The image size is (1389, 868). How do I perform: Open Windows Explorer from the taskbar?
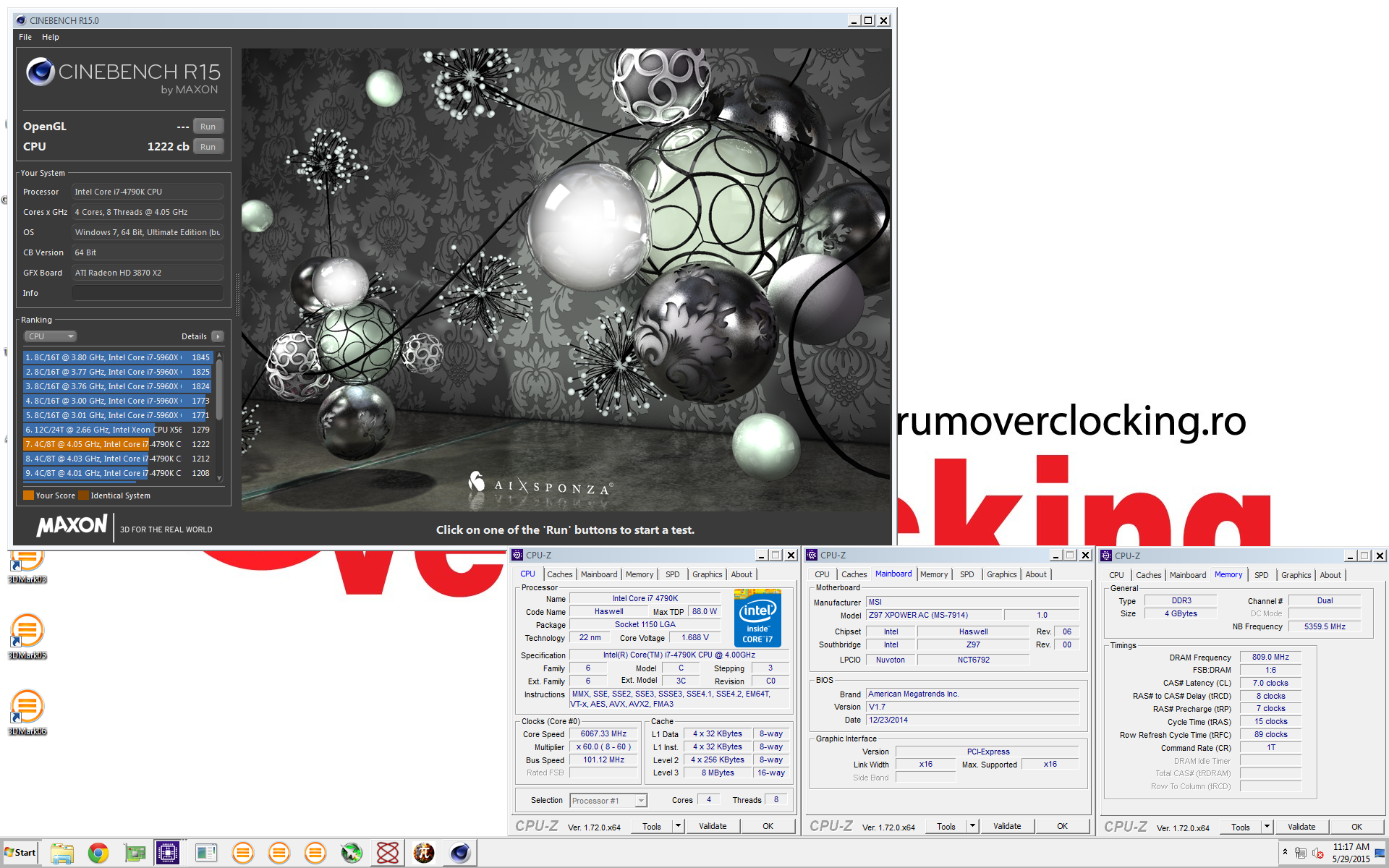click(x=62, y=853)
